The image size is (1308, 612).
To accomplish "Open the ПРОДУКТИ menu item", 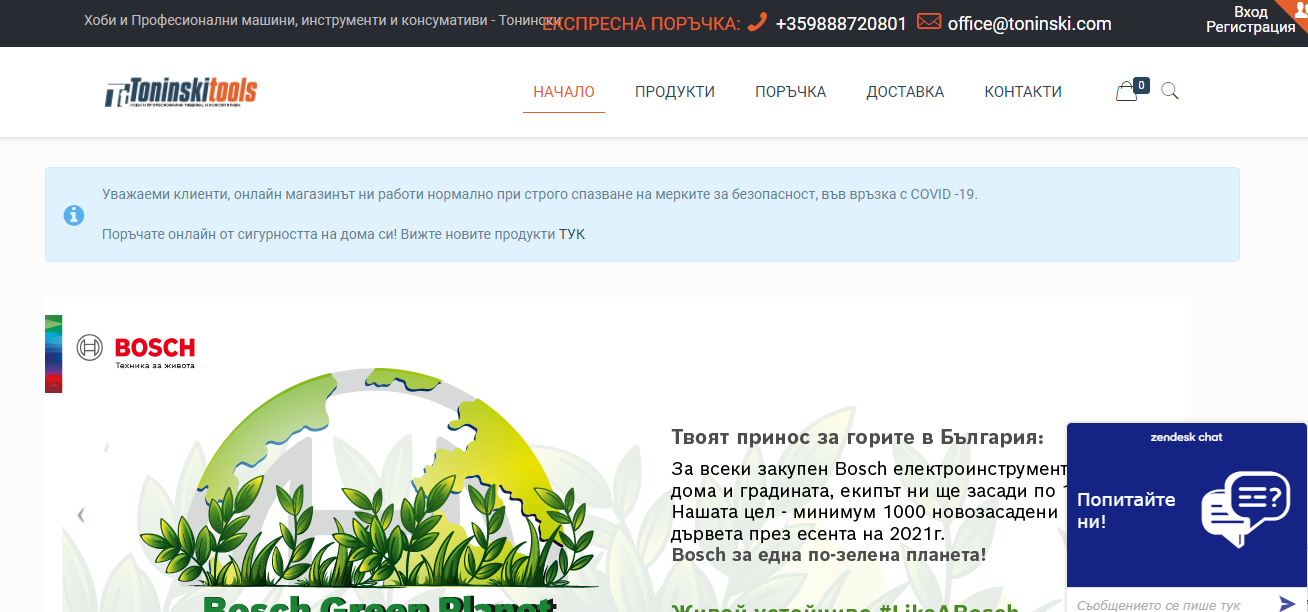I will point(675,92).
